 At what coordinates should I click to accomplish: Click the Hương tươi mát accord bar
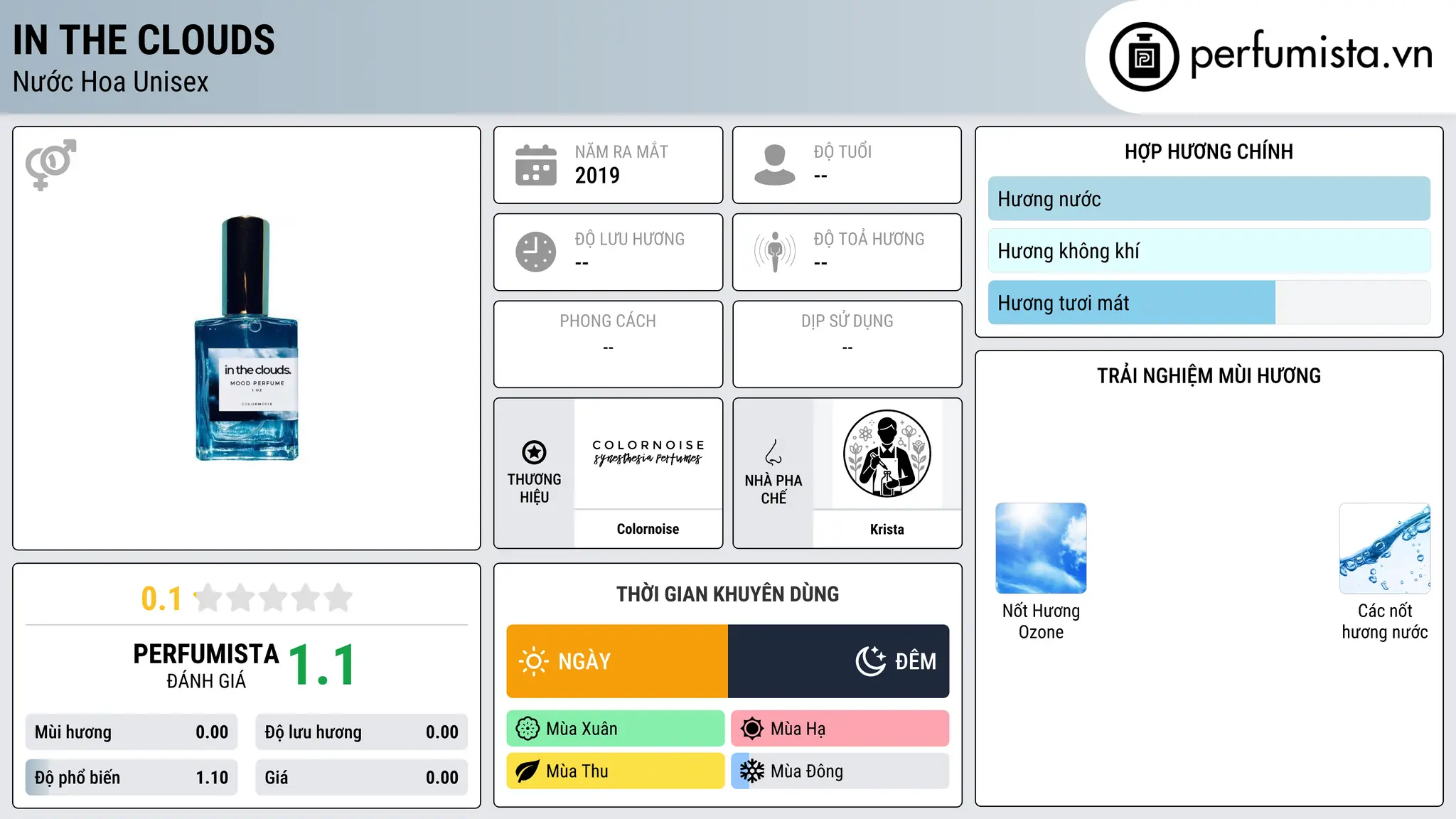tap(1209, 303)
